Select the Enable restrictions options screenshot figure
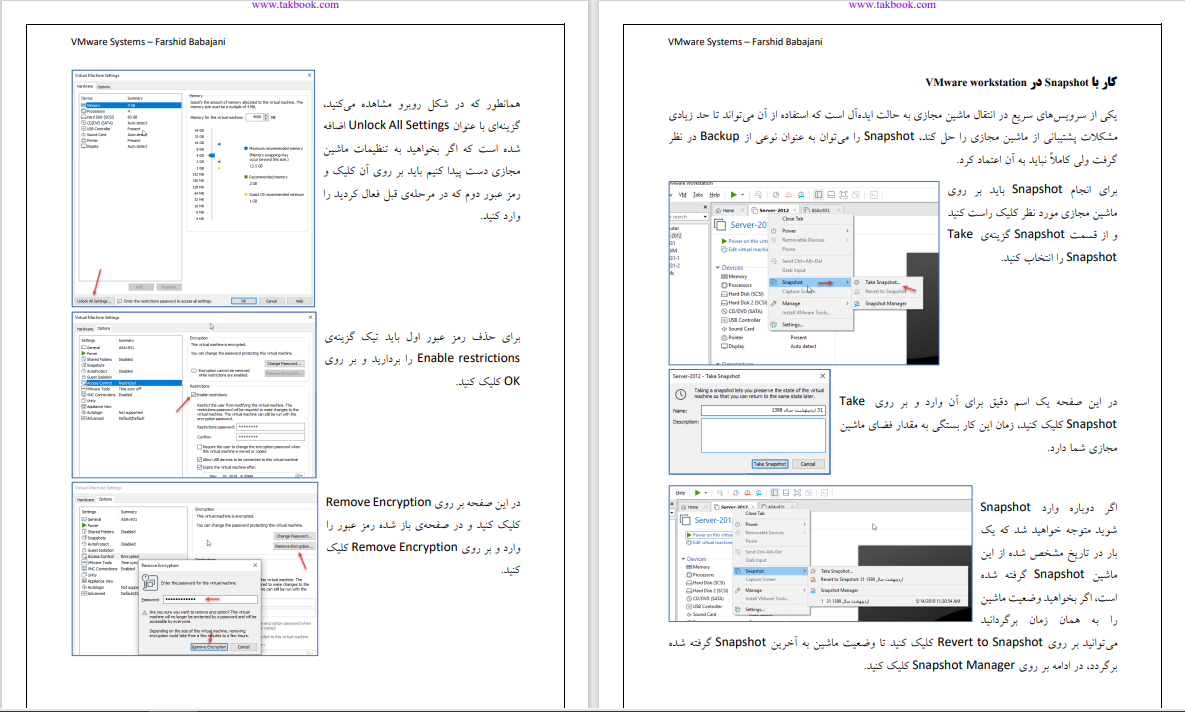 (194, 395)
